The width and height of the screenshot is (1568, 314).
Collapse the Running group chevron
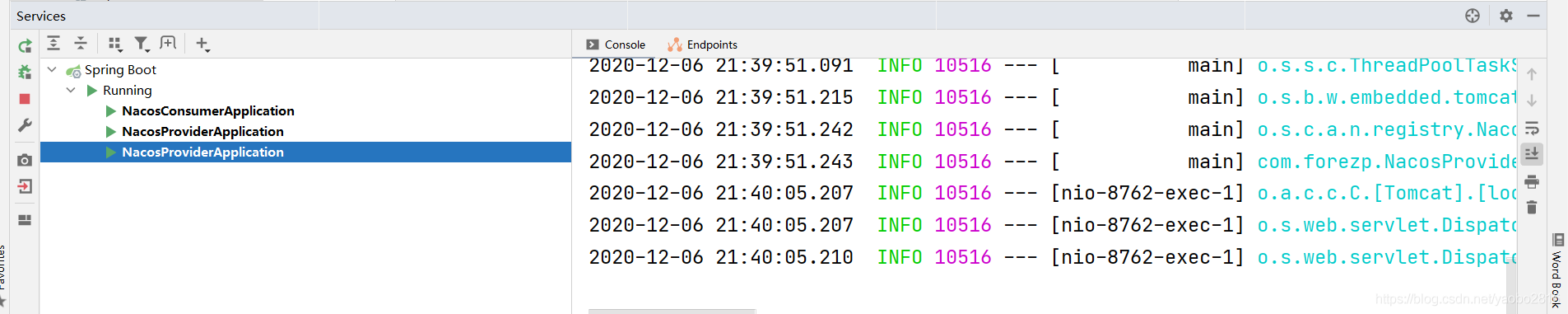pyautogui.click(x=71, y=90)
